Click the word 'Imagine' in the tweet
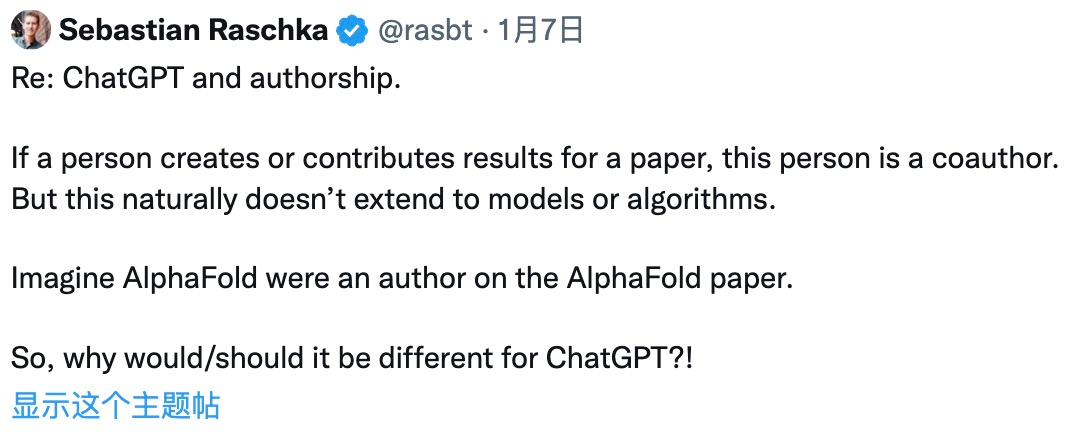 coord(63,280)
